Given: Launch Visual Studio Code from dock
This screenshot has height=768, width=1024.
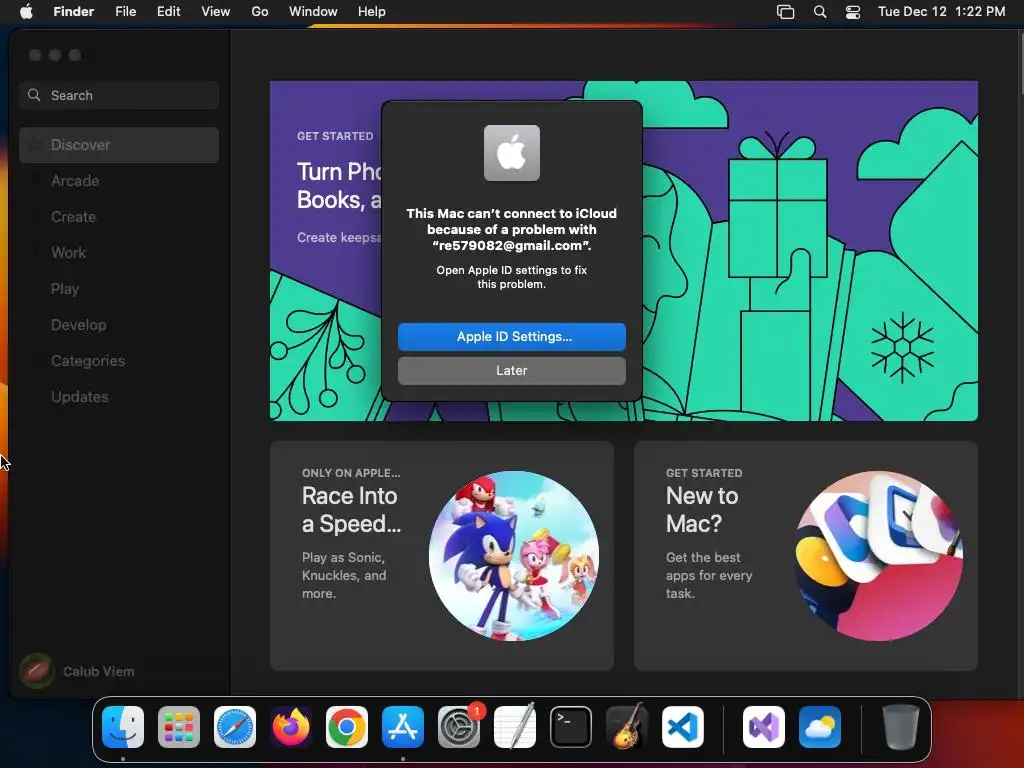Looking at the screenshot, I should pos(683,727).
